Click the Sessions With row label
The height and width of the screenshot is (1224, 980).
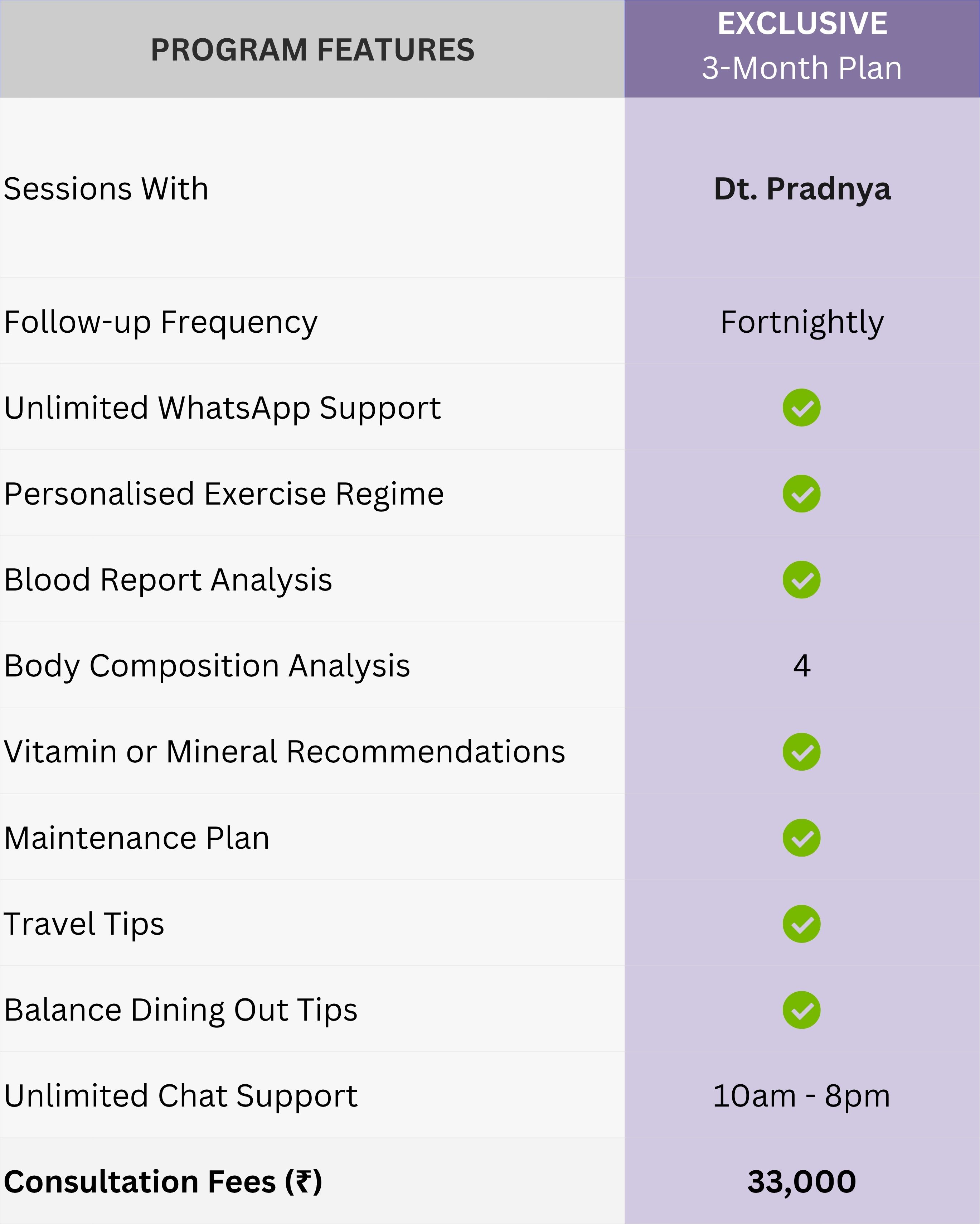point(106,188)
